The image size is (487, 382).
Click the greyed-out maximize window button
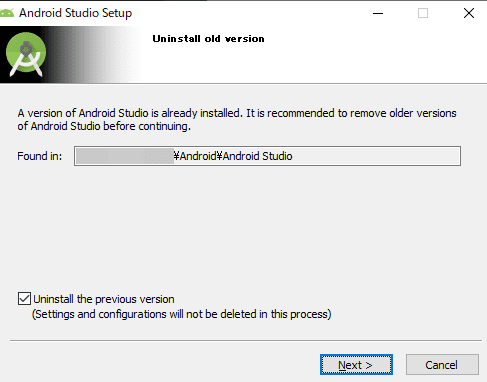(x=423, y=13)
